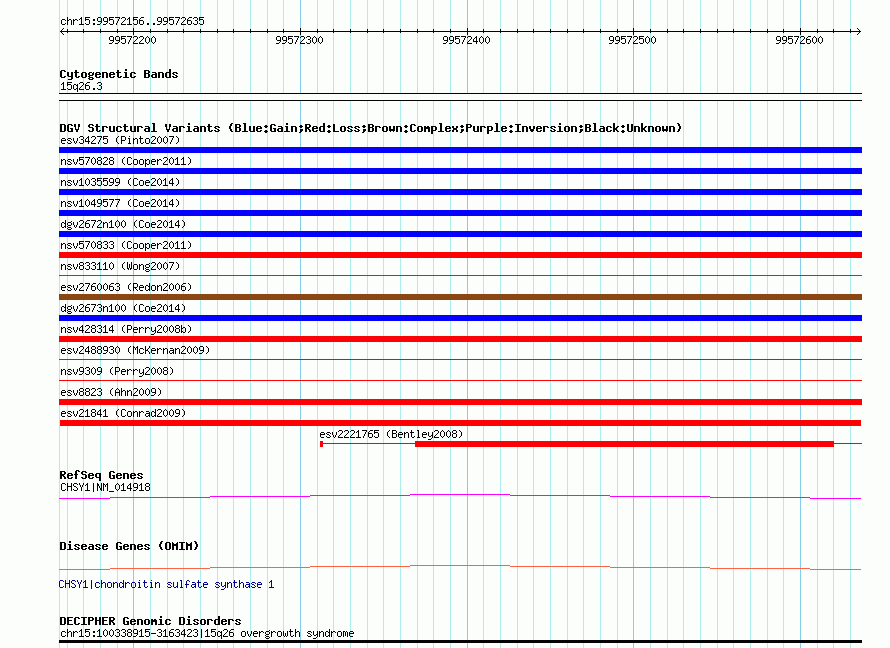Click the esv2760063 (Redon2006) brown complex bar
The height and width of the screenshot is (648, 890).
[x=460, y=297]
